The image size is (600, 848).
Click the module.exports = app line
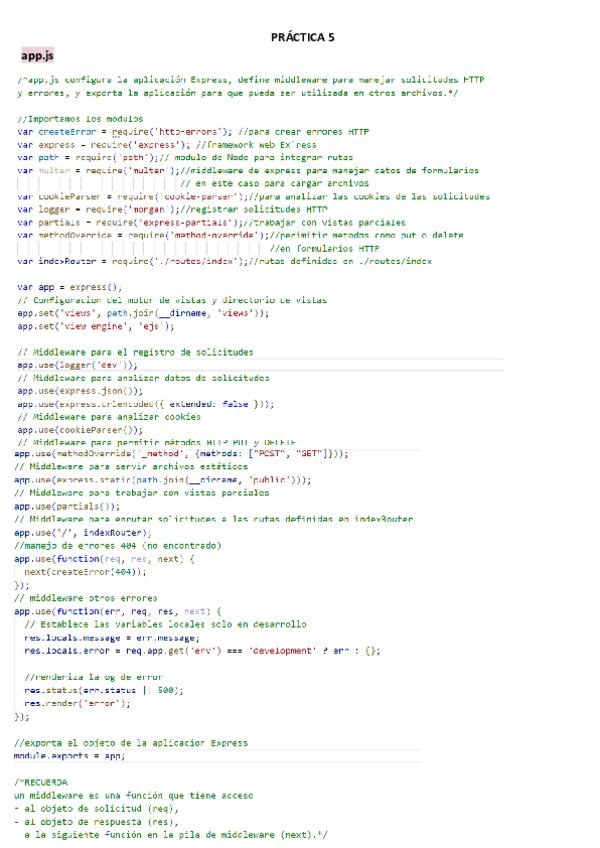click(70, 755)
